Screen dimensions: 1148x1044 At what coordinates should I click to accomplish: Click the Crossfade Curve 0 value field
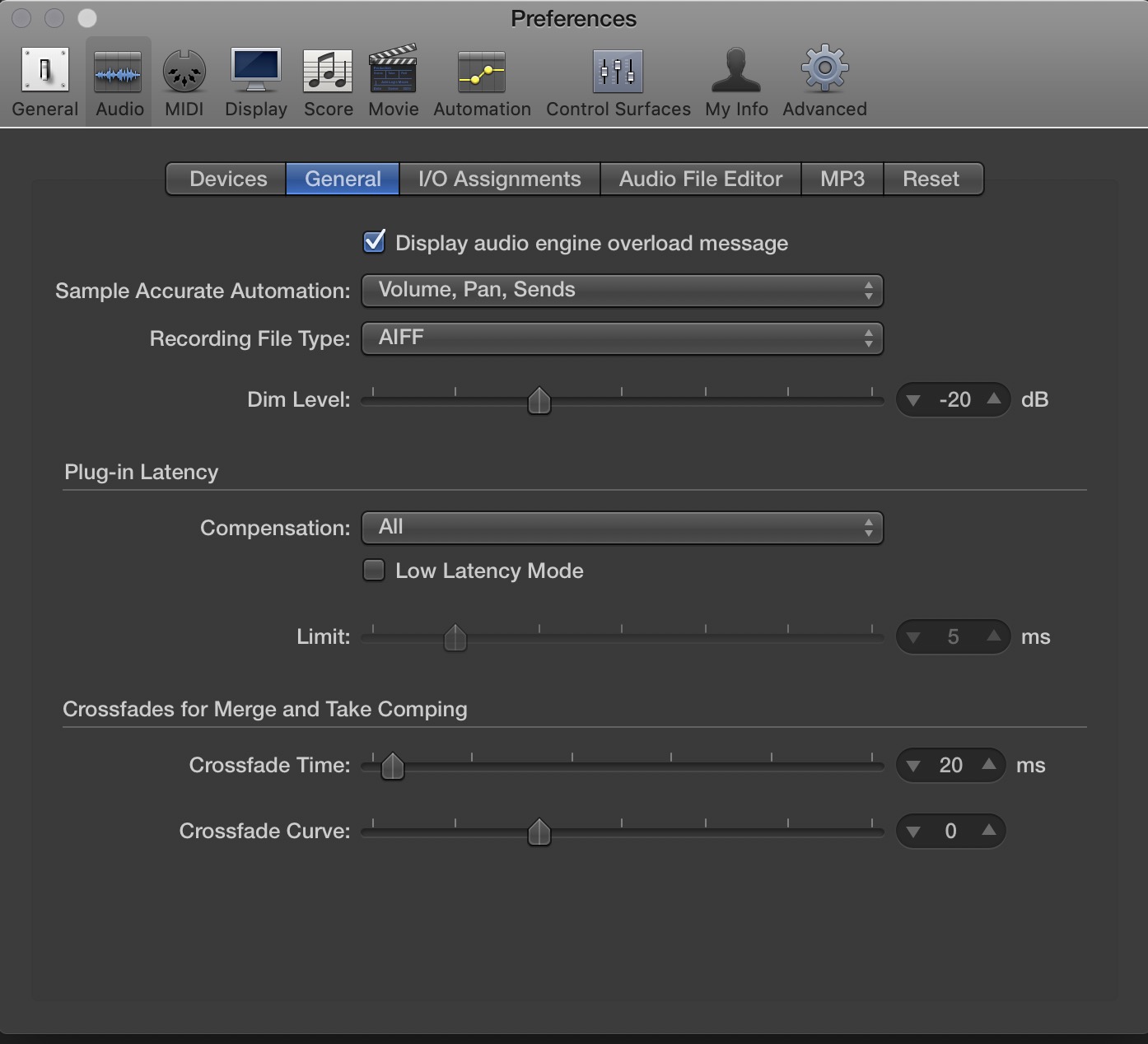951,832
